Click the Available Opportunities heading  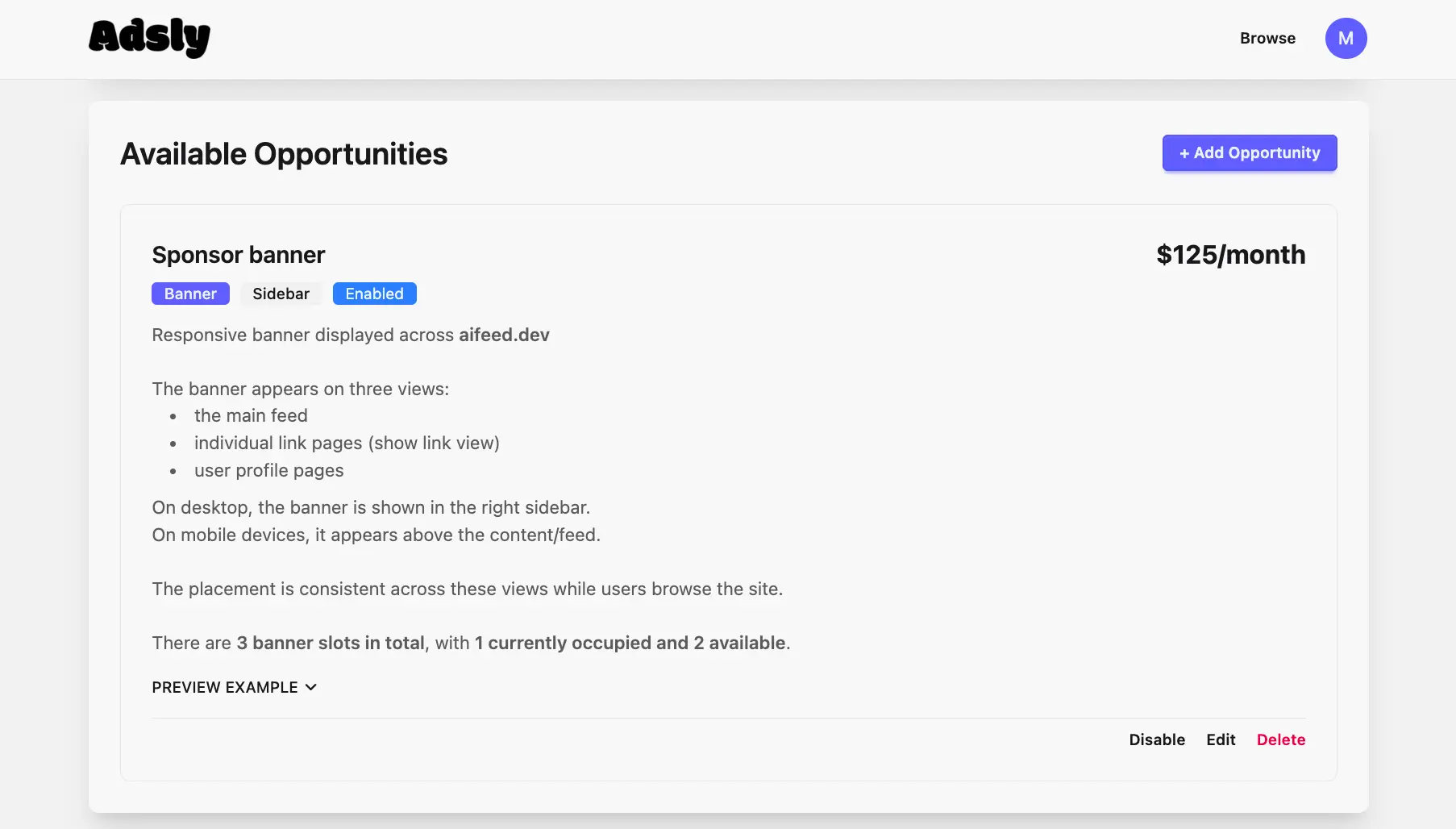(x=284, y=154)
